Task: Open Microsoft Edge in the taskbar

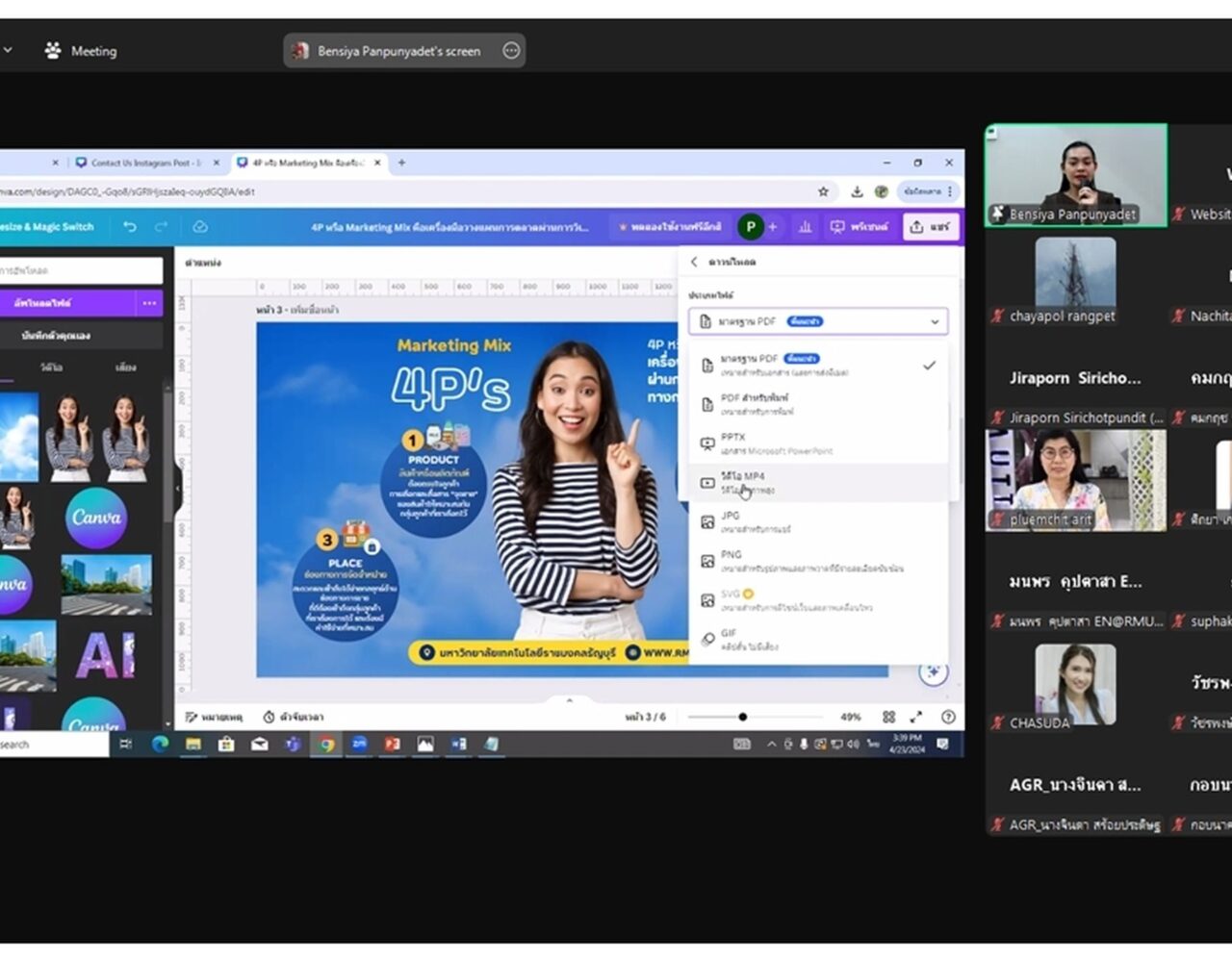Action: [160, 744]
